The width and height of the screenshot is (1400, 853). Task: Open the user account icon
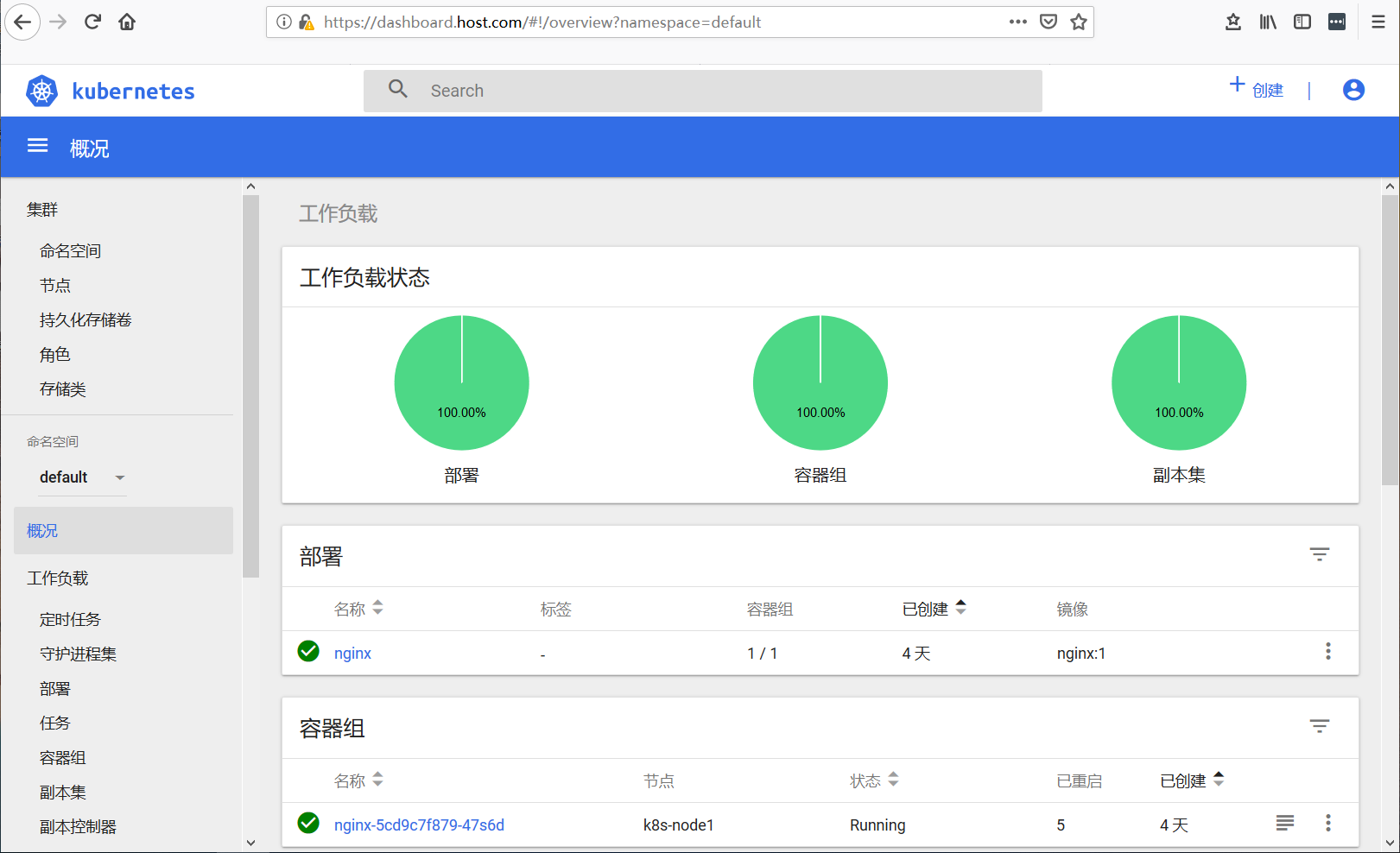click(x=1352, y=90)
